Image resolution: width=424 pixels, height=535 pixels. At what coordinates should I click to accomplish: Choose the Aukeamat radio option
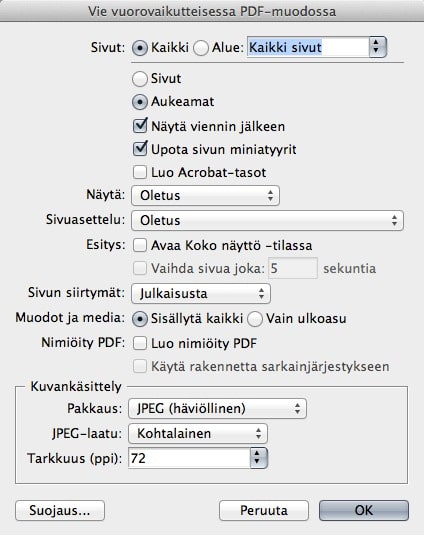pos(140,102)
